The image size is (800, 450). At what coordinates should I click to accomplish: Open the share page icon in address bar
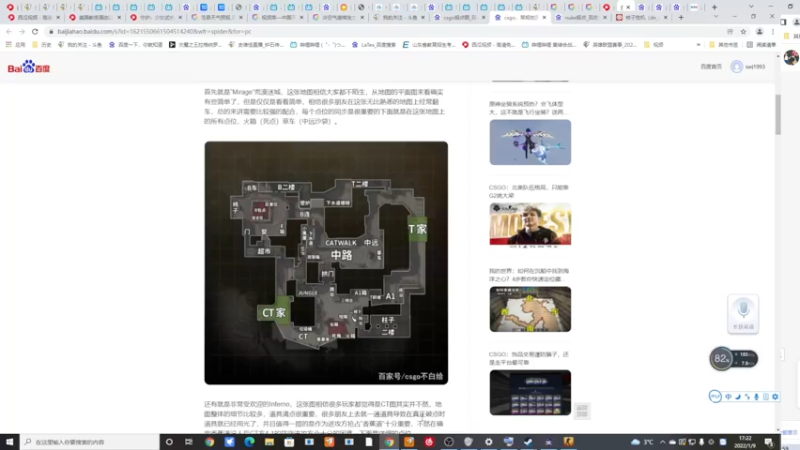click(x=730, y=32)
